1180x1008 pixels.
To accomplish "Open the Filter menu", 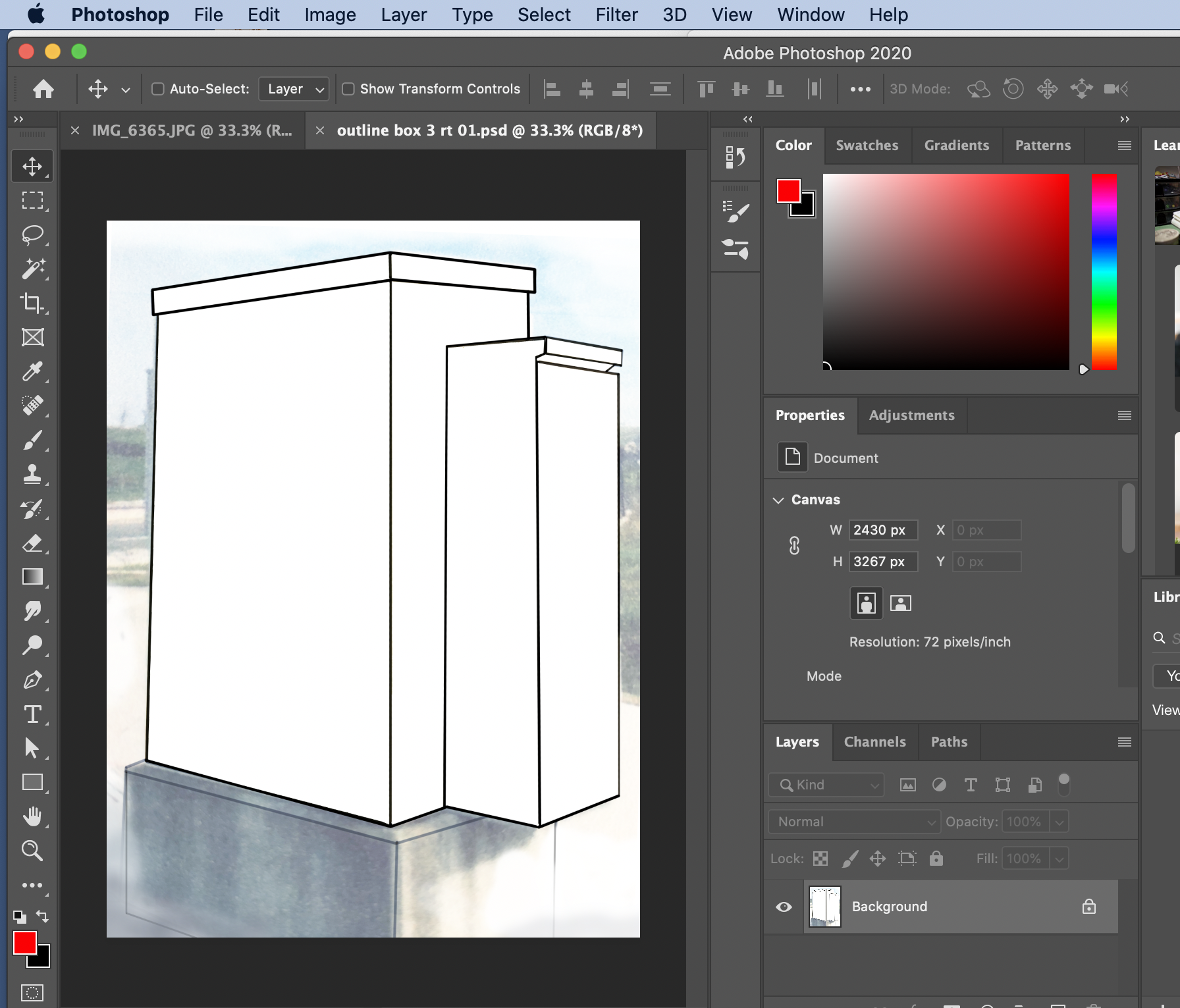I will tap(616, 14).
